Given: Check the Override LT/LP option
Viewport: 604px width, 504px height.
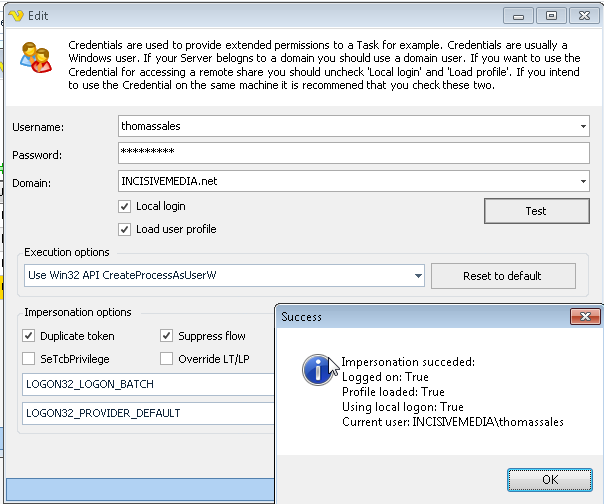Looking at the screenshot, I should (167, 359).
